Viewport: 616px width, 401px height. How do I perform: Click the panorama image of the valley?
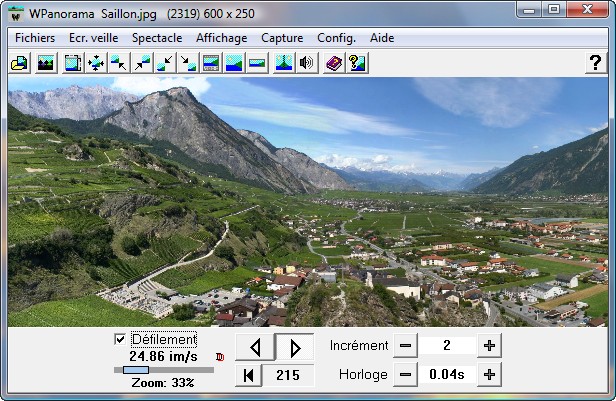(308, 202)
